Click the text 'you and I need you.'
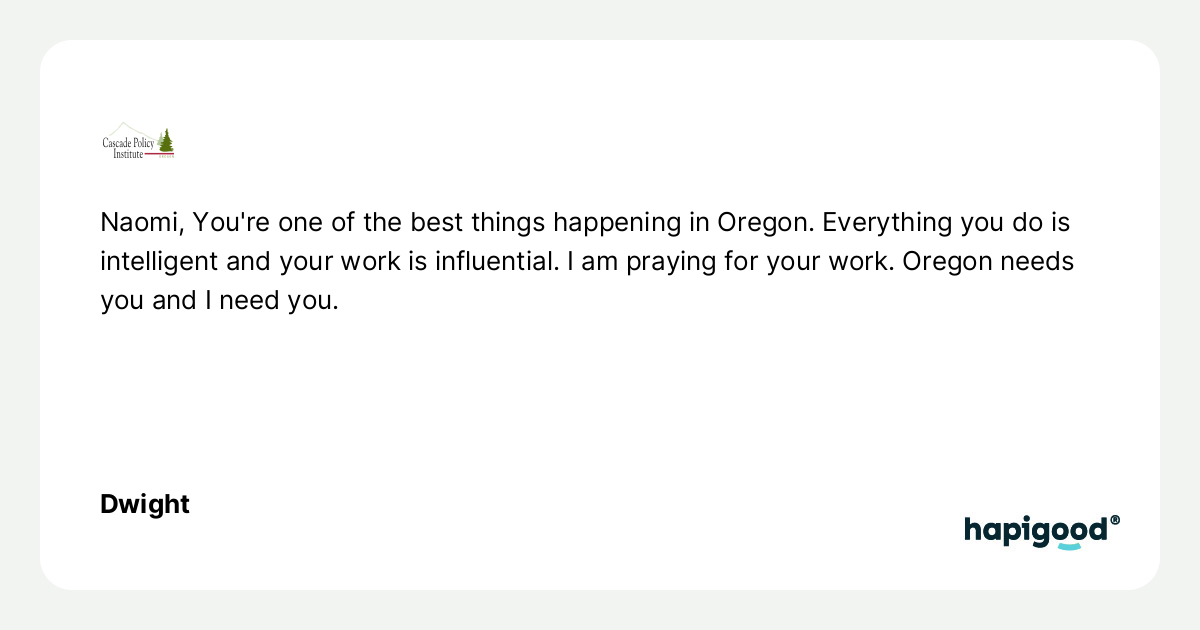The image size is (1200, 630). pyautogui.click(x=219, y=300)
